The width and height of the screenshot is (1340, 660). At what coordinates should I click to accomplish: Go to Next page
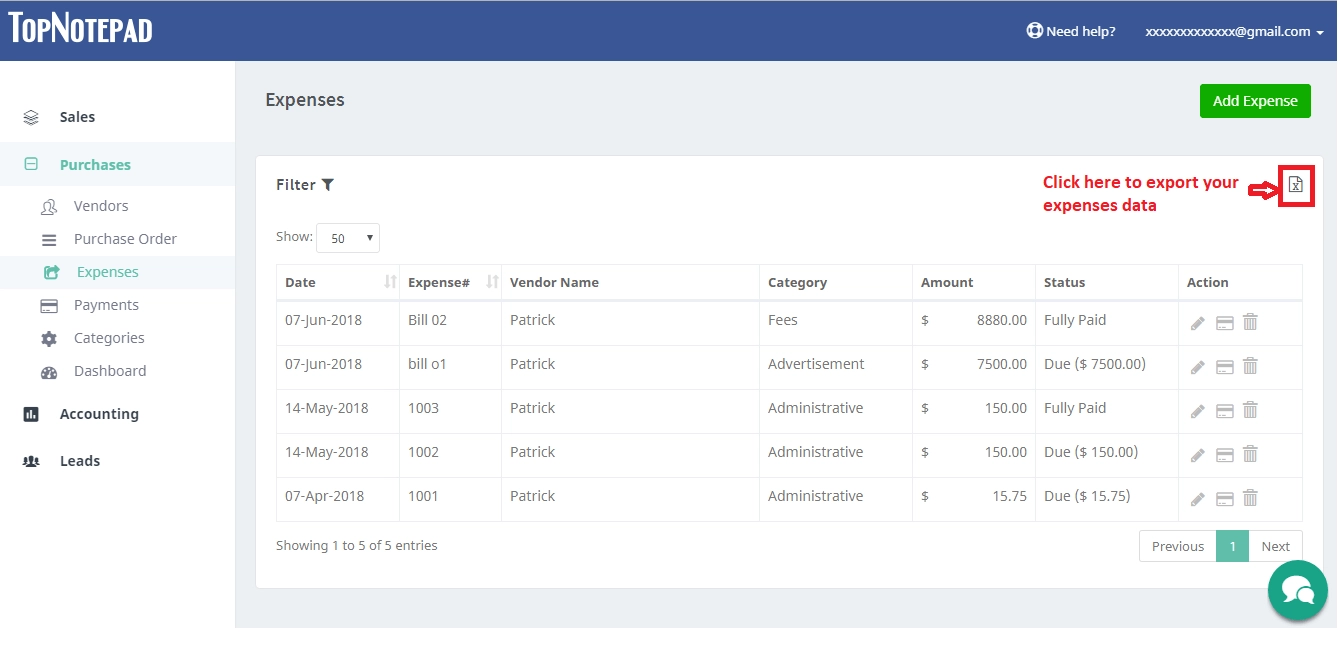click(x=1276, y=546)
